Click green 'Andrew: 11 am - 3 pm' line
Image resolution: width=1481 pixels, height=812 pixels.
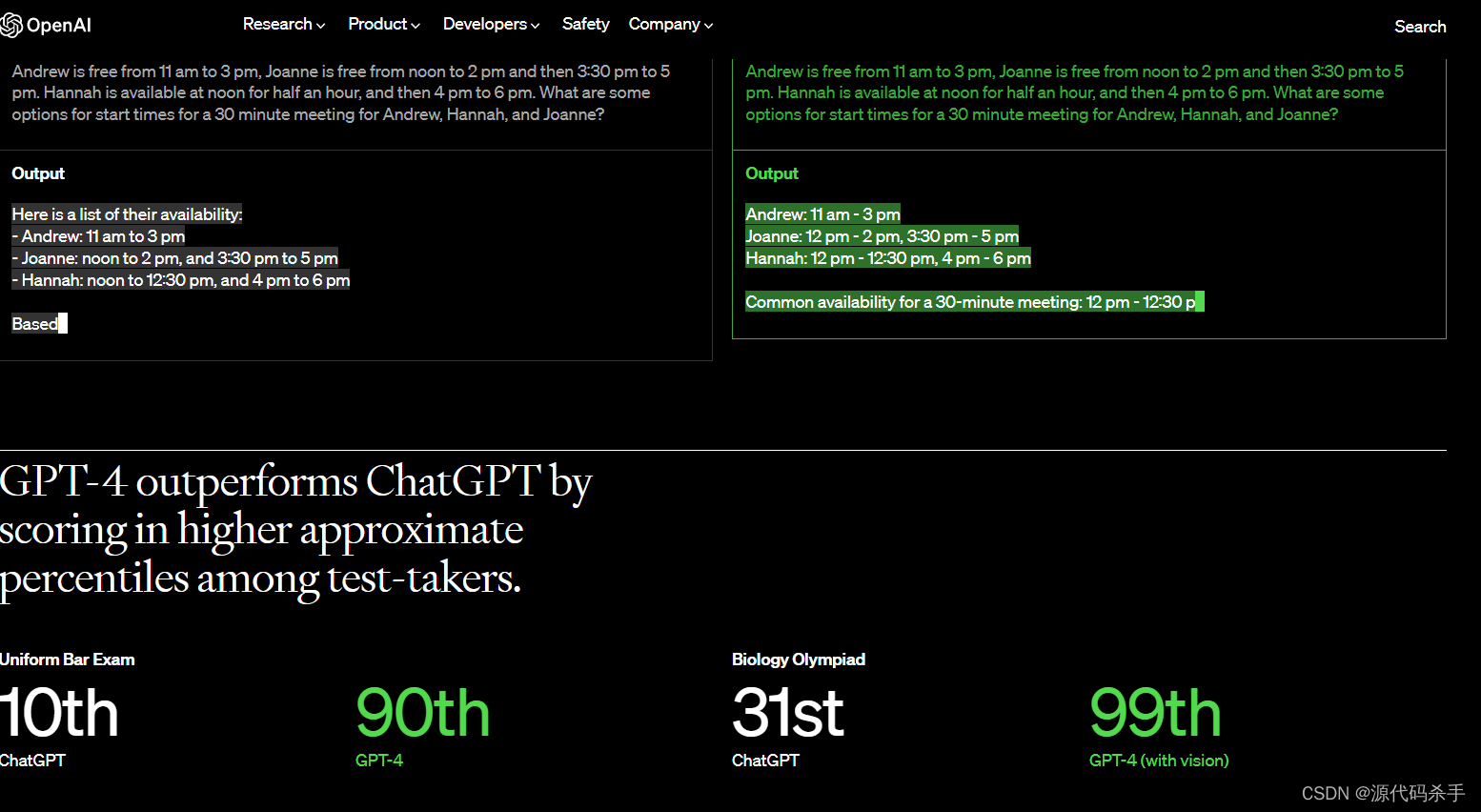click(823, 214)
